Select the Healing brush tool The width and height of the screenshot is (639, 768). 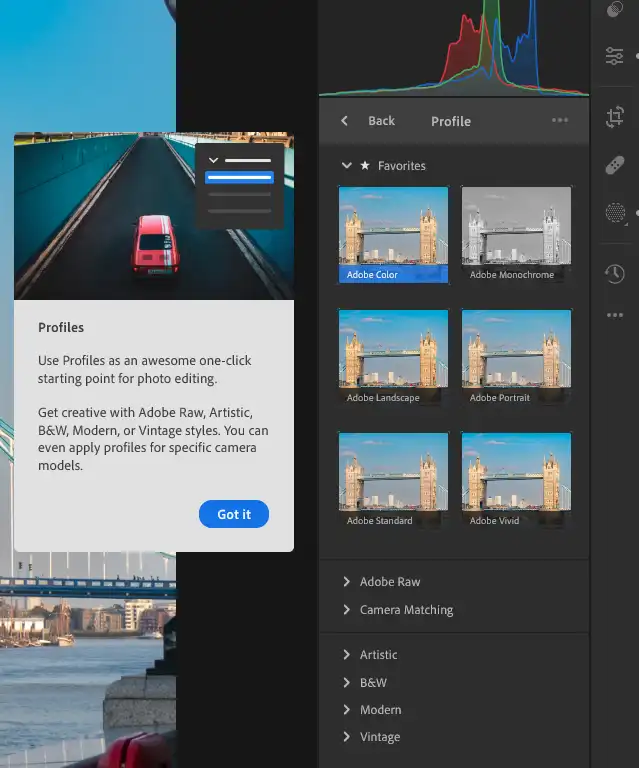[615, 166]
